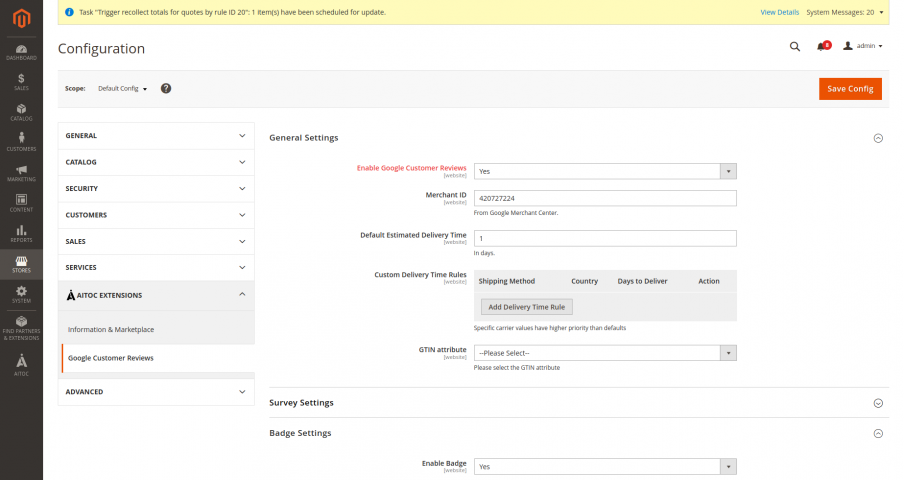
Task: Open the Enable Badge dropdown
Action: point(605,466)
